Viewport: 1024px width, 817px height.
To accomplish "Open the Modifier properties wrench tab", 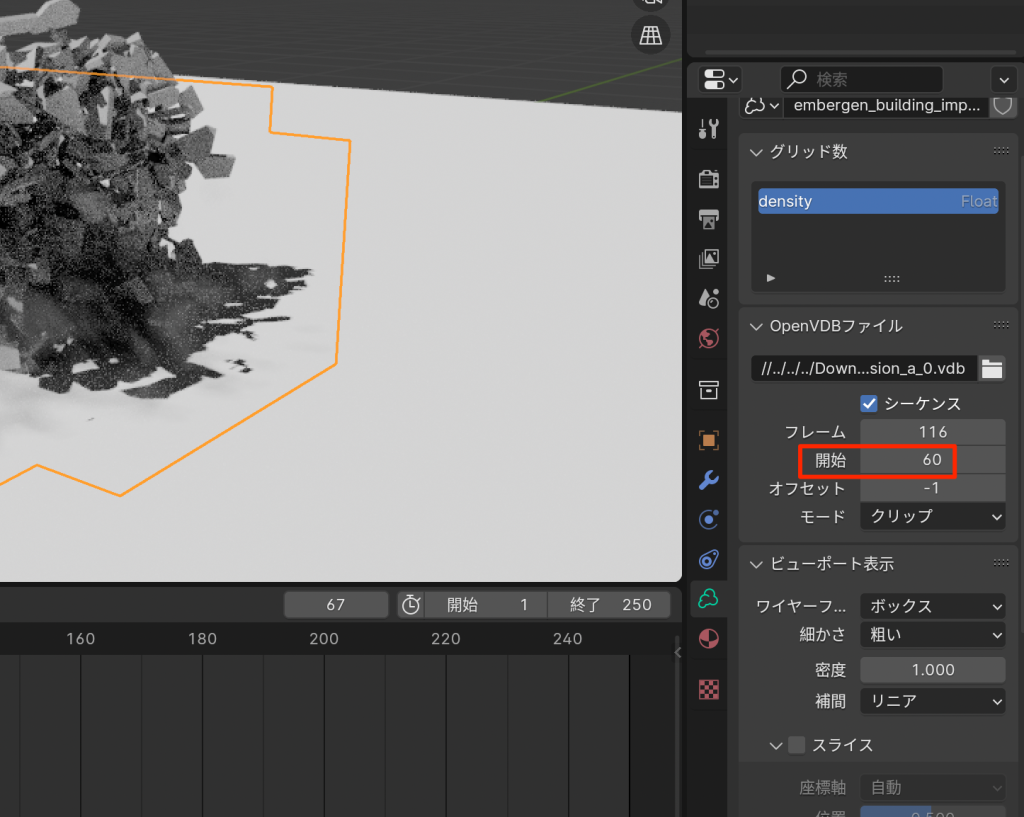I will coord(709,480).
